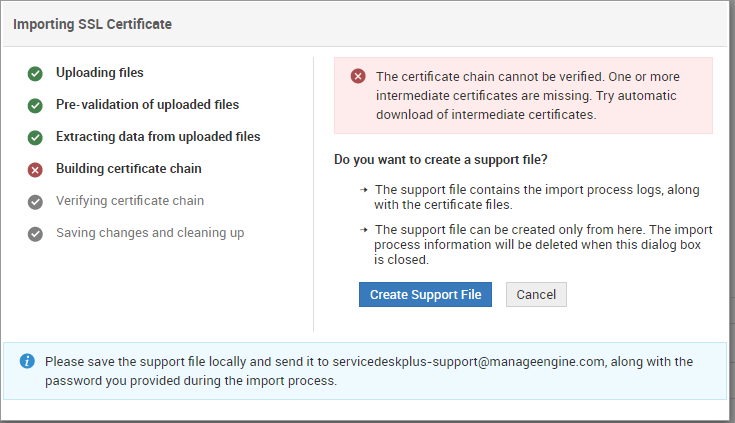The width and height of the screenshot is (735, 423).
Task: Click the Importing SSL Certificate dialog title
Action: [92, 24]
